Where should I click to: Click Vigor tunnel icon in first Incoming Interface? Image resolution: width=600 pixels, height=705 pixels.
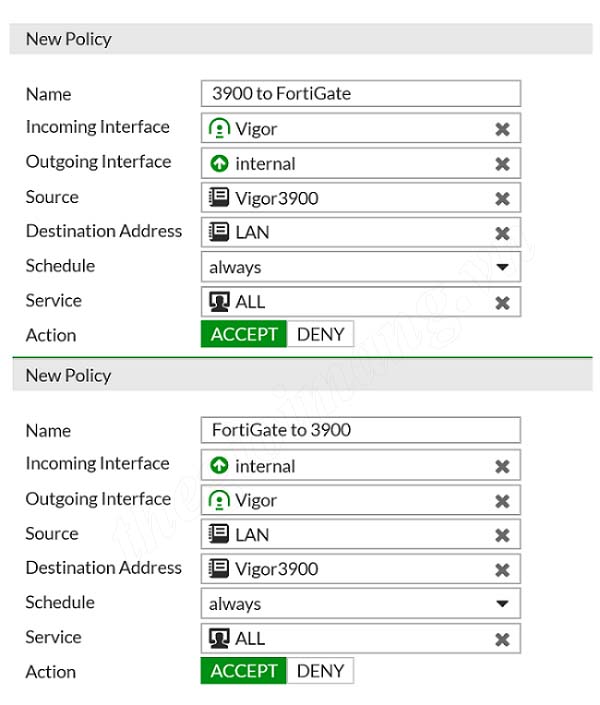[x=219, y=128]
